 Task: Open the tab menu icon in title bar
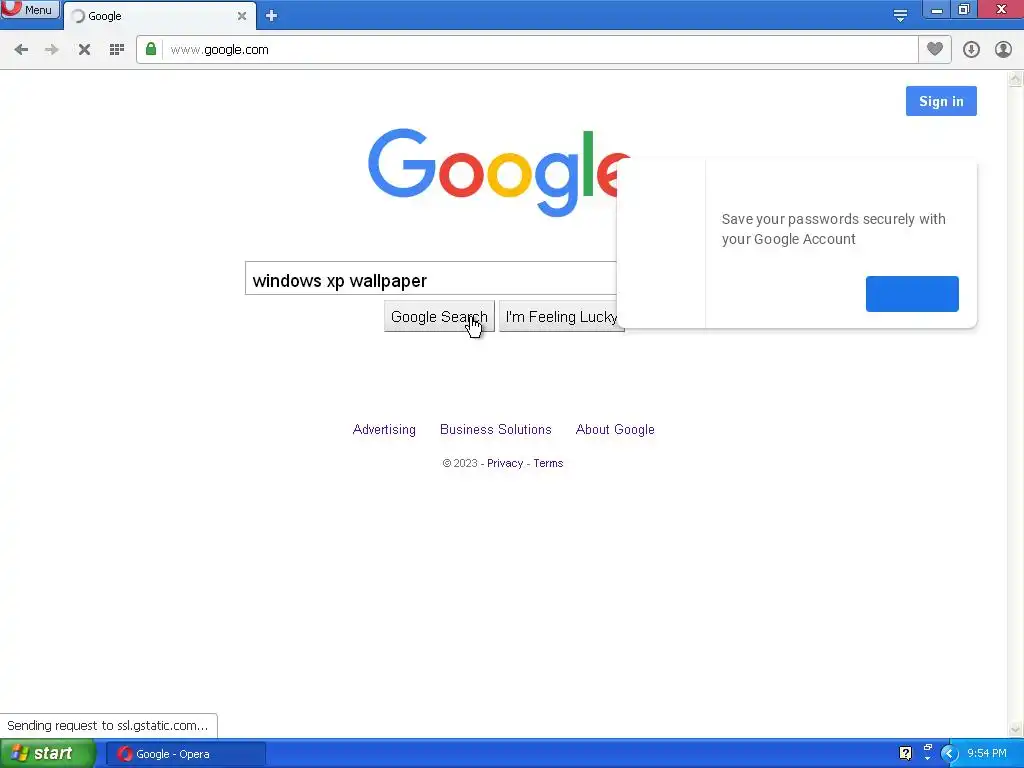pyautogui.click(x=900, y=15)
